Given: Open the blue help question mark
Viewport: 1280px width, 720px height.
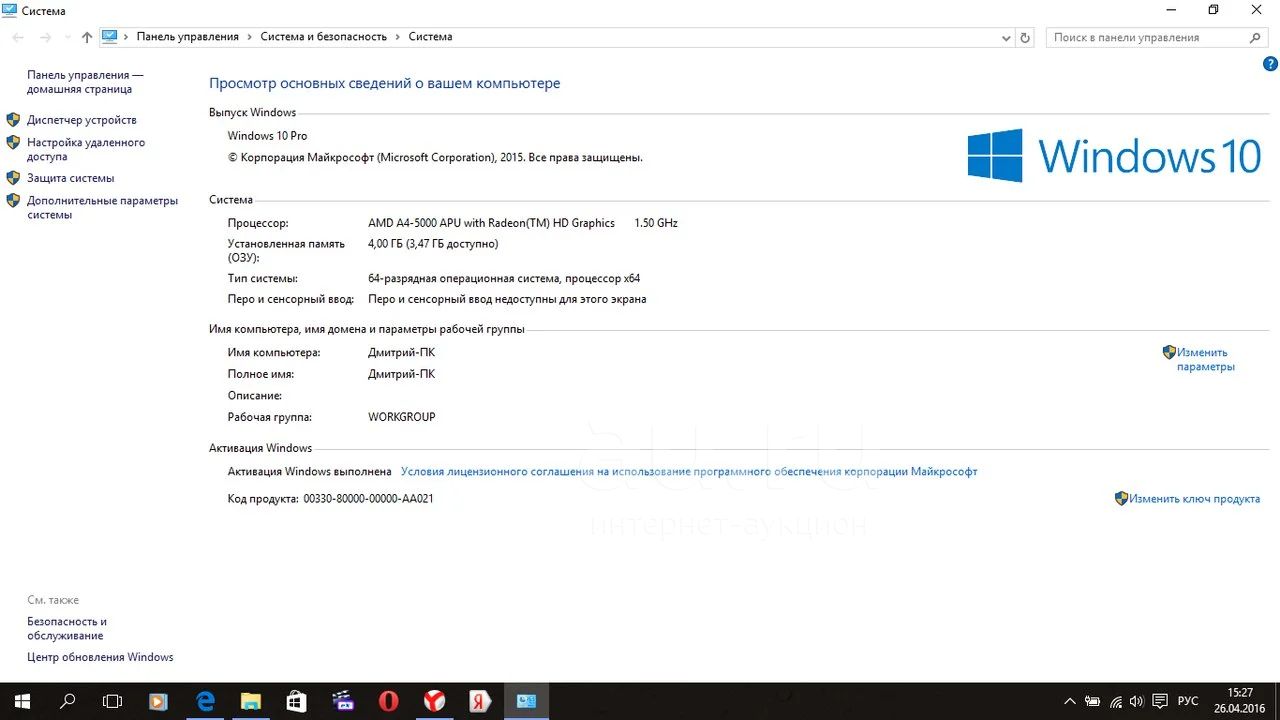Looking at the screenshot, I should tap(1270, 64).
